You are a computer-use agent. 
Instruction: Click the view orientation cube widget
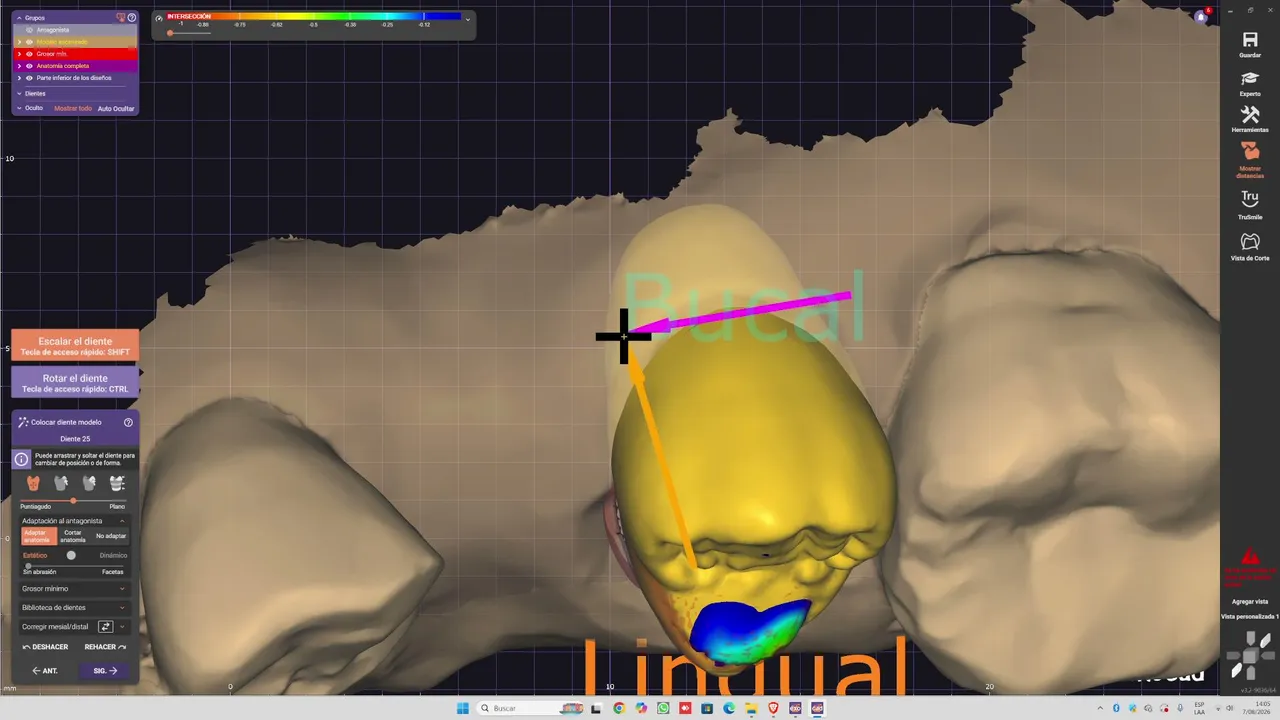click(1250, 657)
